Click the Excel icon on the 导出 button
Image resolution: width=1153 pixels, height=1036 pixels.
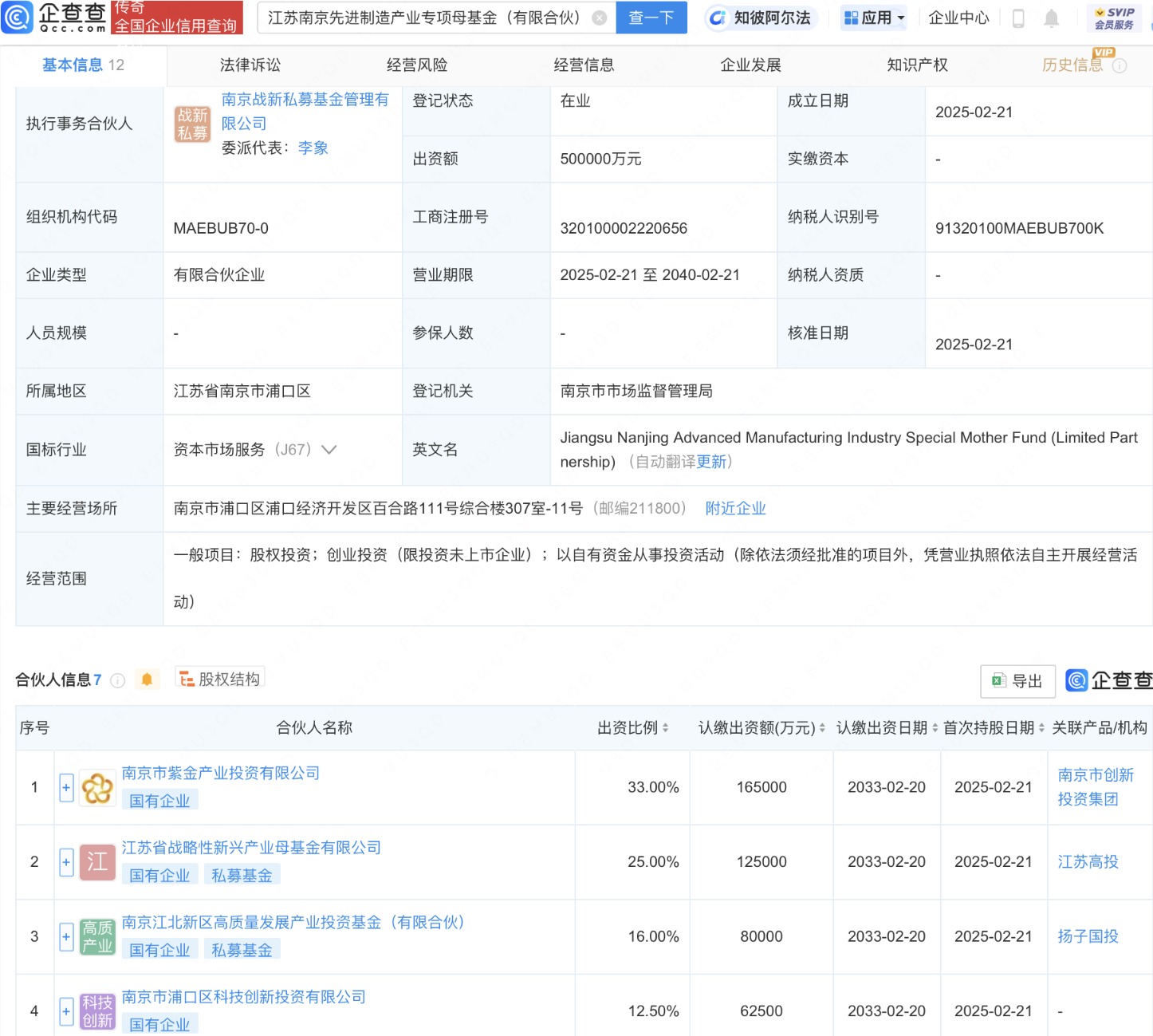(x=999, y=681)
